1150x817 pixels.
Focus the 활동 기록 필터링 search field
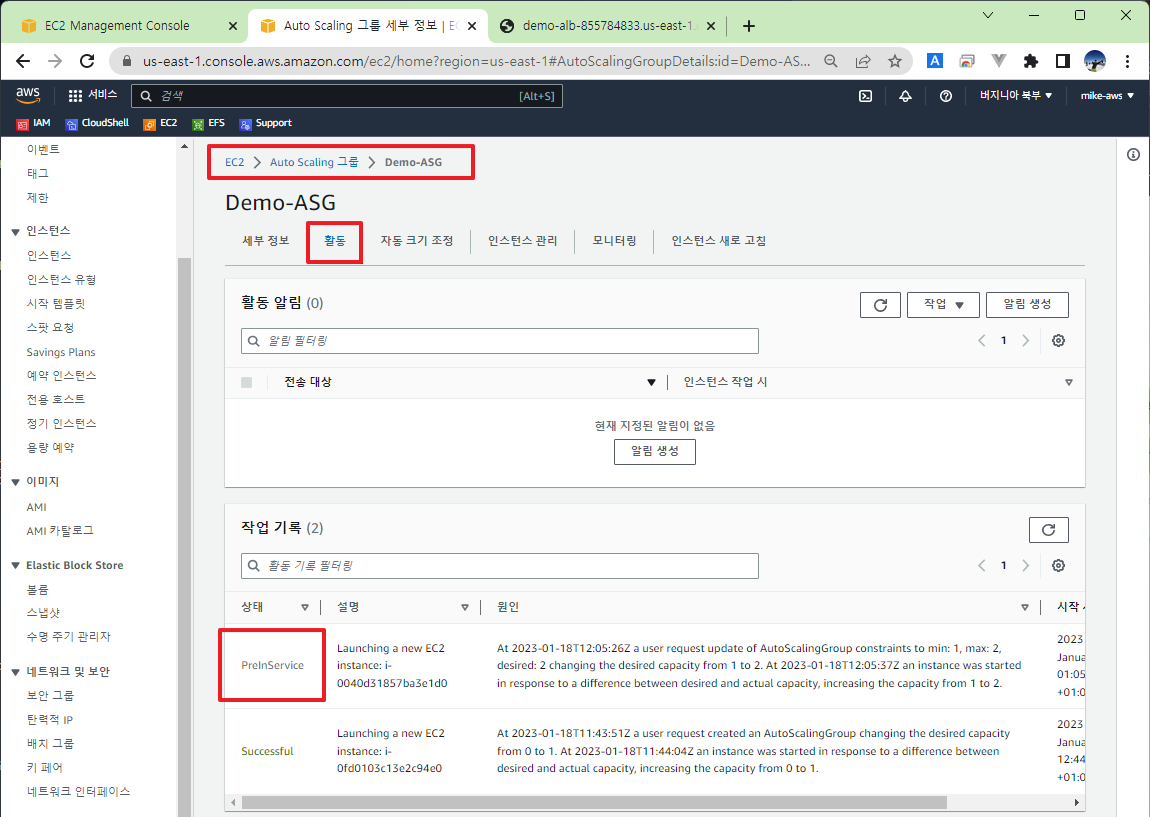tap(499, 566)
